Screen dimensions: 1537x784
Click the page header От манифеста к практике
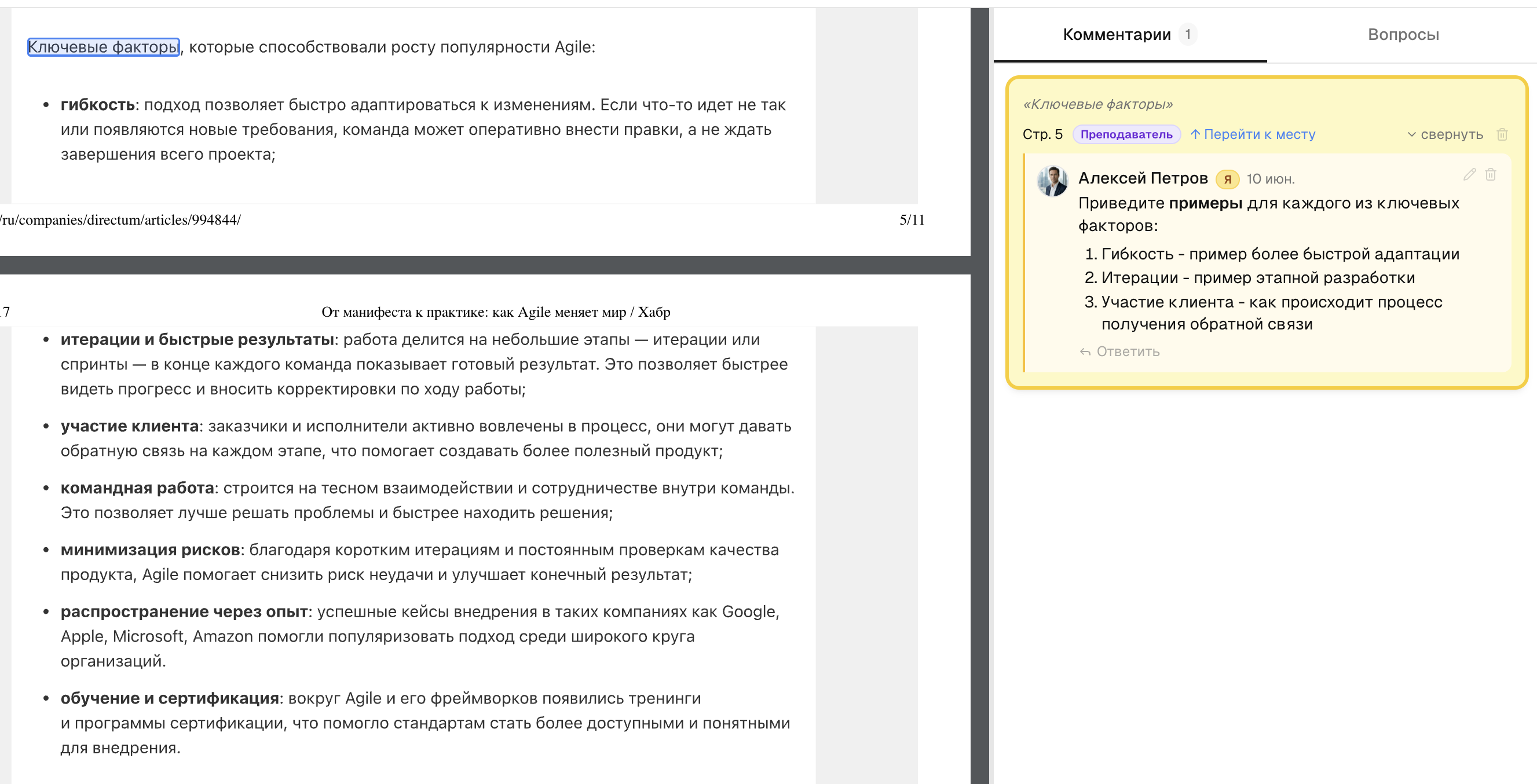[x=495, y=312]
